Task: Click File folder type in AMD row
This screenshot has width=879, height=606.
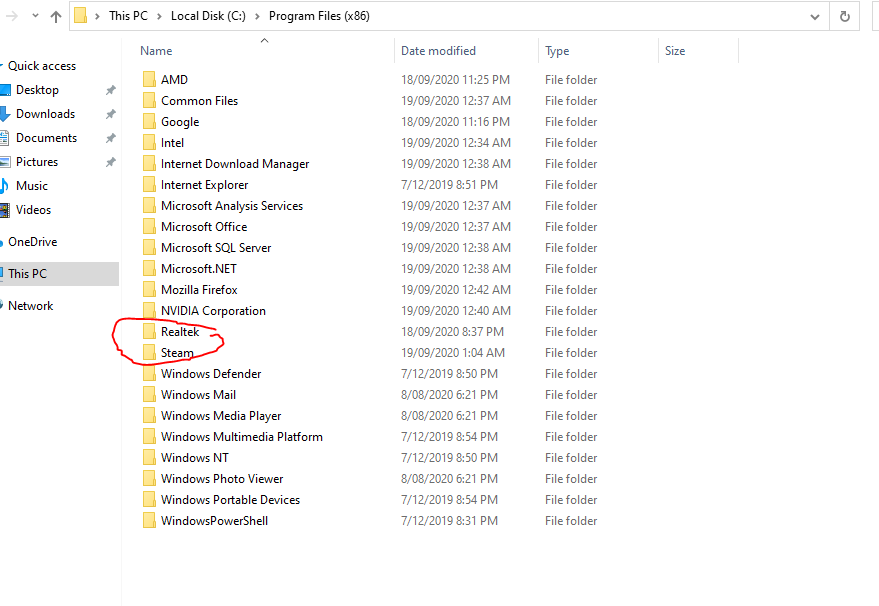Action: [571, 80]
